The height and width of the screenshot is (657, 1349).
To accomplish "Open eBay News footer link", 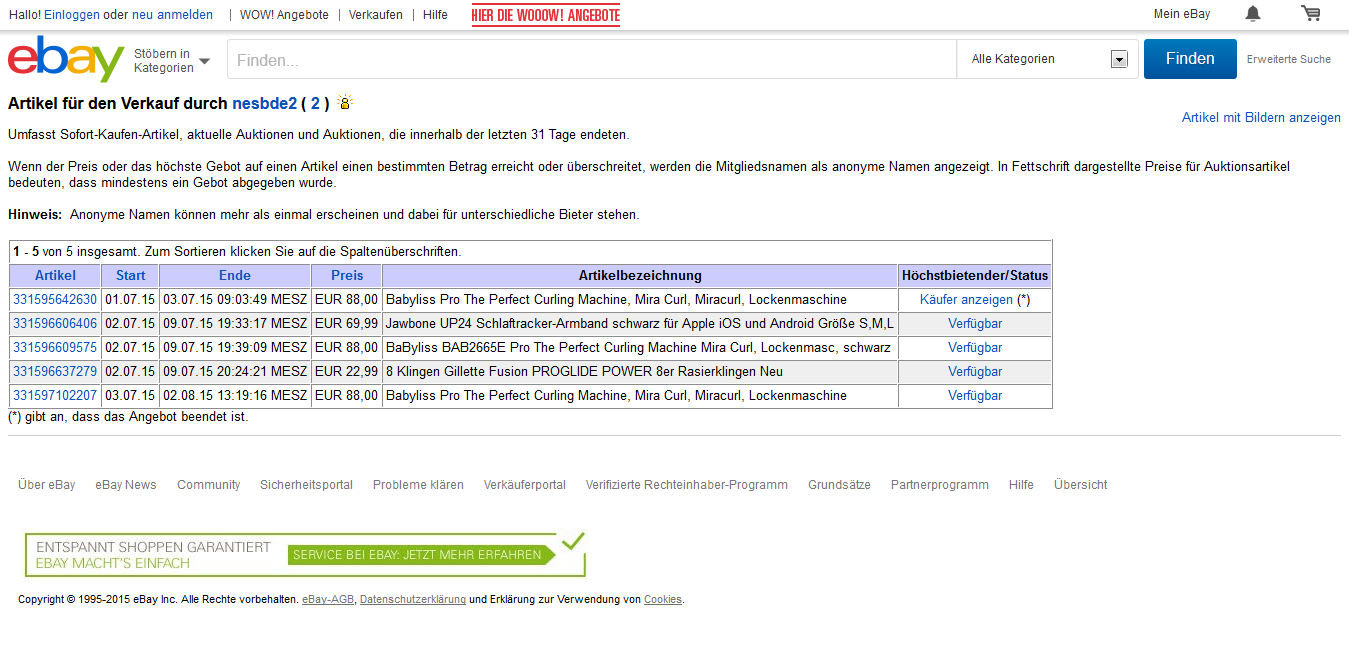I will tap(126, 485).
